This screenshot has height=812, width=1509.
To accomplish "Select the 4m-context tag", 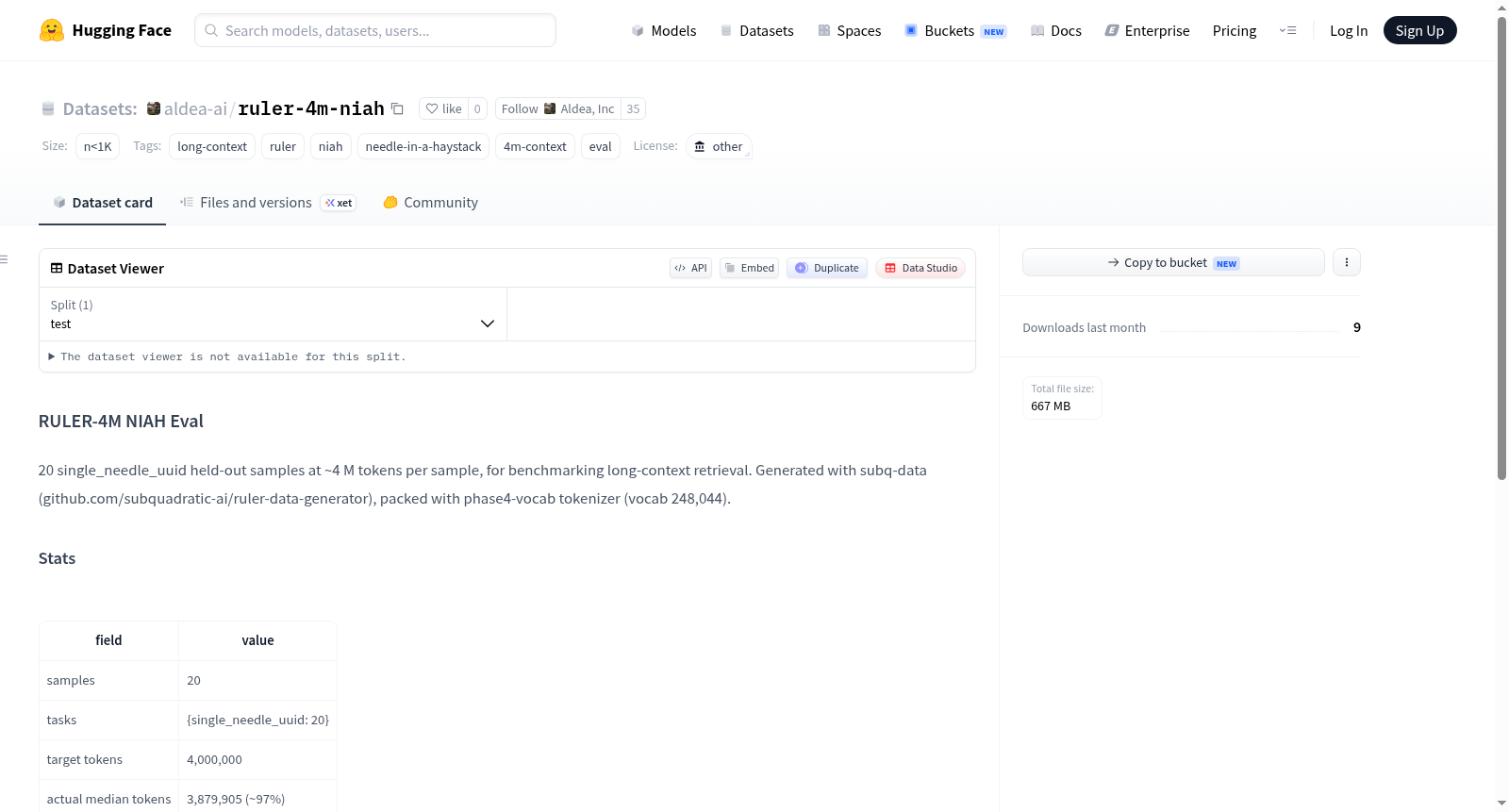I will (535, 146).
